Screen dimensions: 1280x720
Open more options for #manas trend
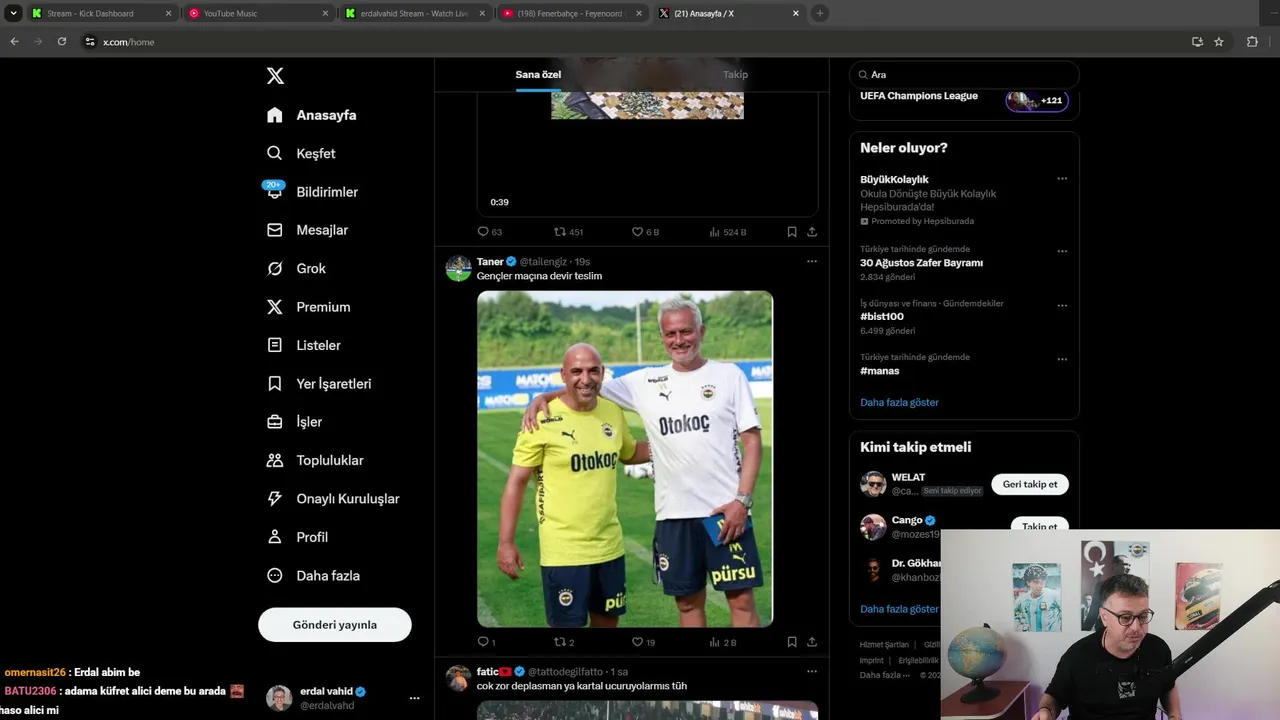pos(1062,359)
